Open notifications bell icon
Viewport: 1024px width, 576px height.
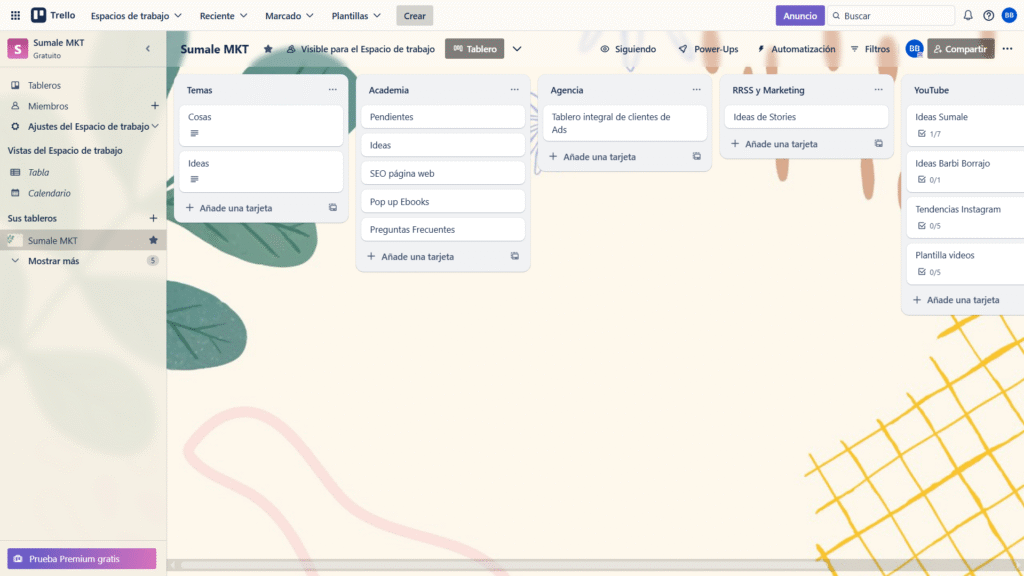click(968, 15)
